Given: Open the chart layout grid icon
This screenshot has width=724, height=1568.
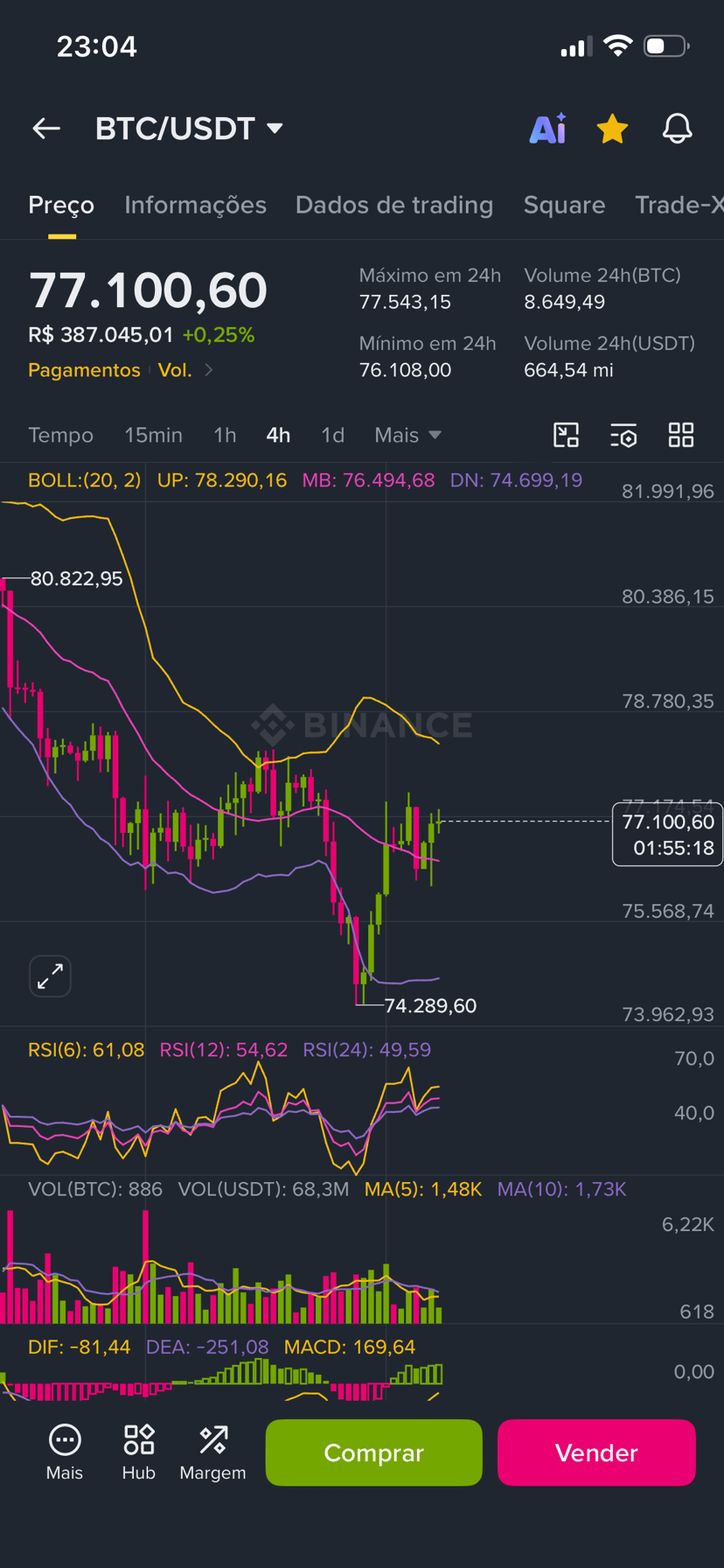Looking at the screenshot, I should coord(681,435).
